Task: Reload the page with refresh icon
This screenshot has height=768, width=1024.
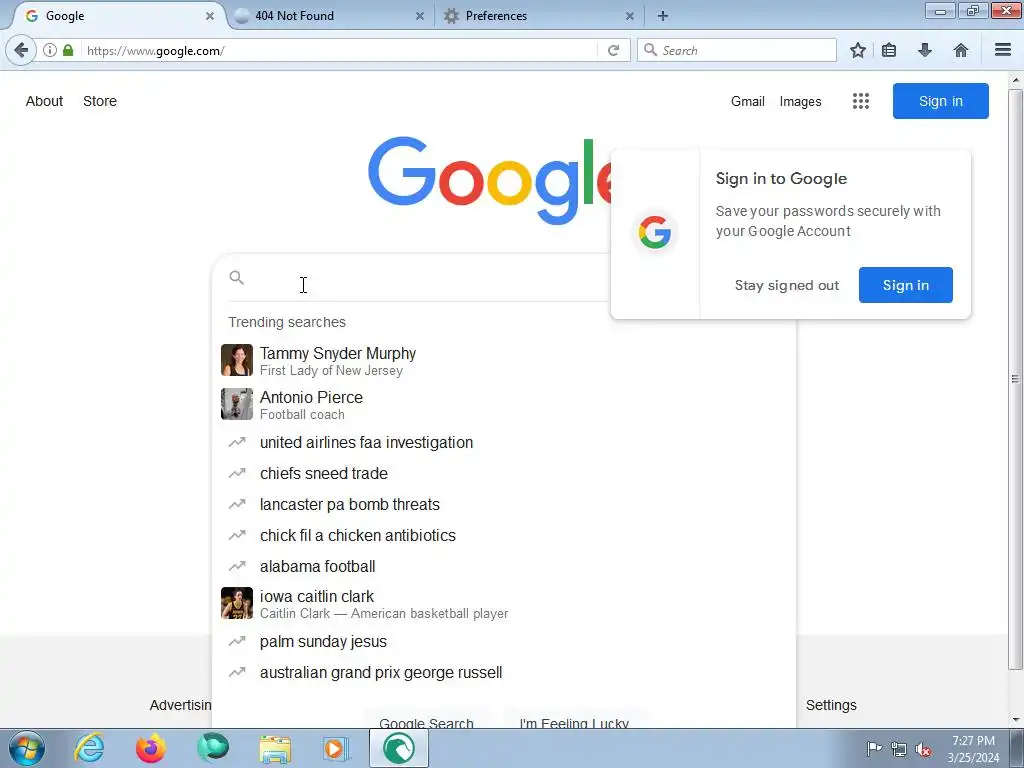Action: (x=613, y=50)
